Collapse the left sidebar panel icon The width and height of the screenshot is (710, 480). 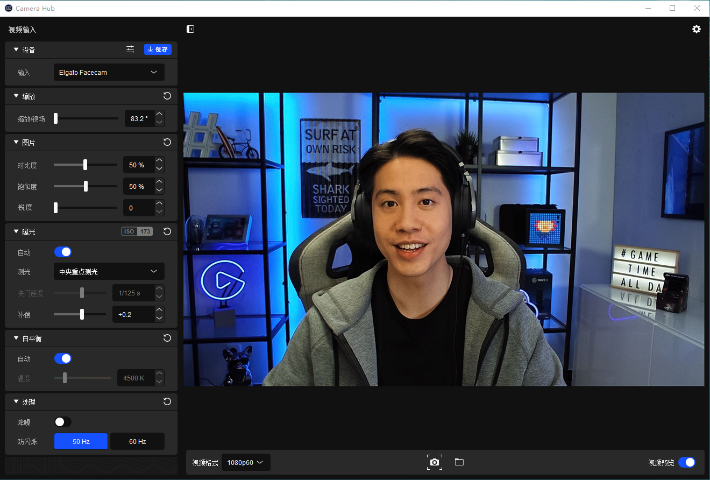[x=190, y=29]
